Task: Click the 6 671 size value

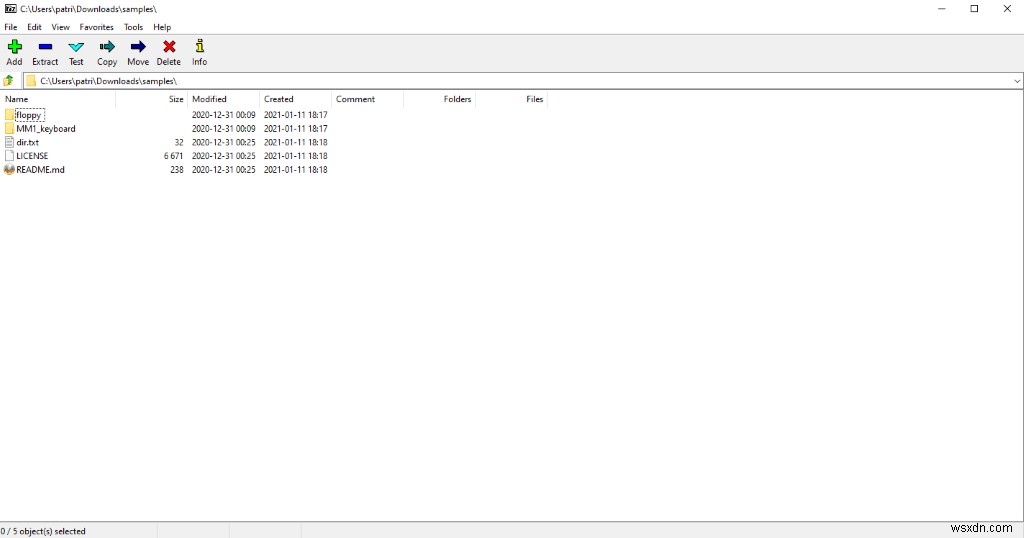Action: click(x=174, y=156)
